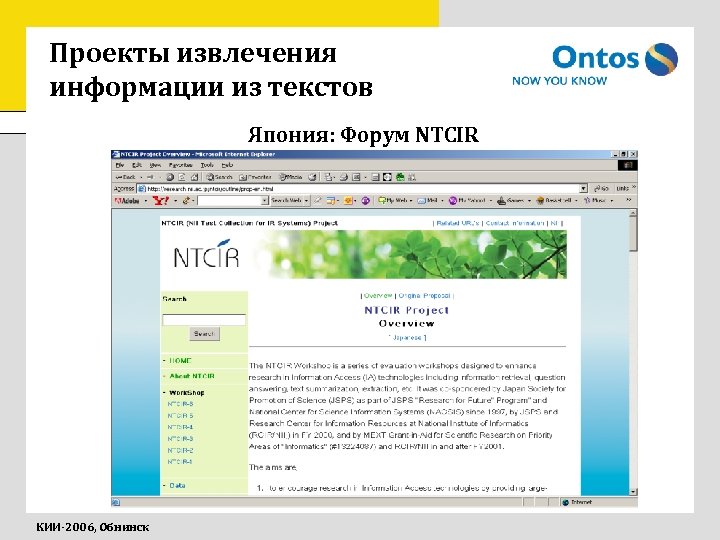Click the purple Yahoo round icon
The image size is (720, 540).
pos(366,201)
